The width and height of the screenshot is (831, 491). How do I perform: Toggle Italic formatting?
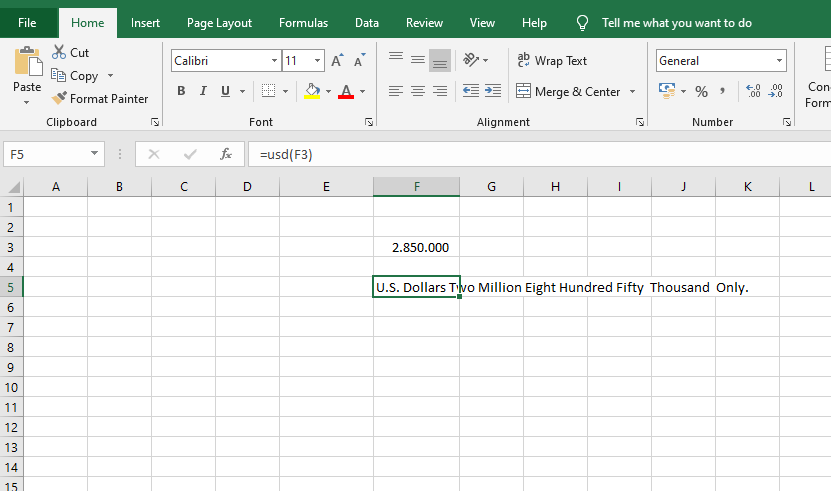tap(203, 91)
